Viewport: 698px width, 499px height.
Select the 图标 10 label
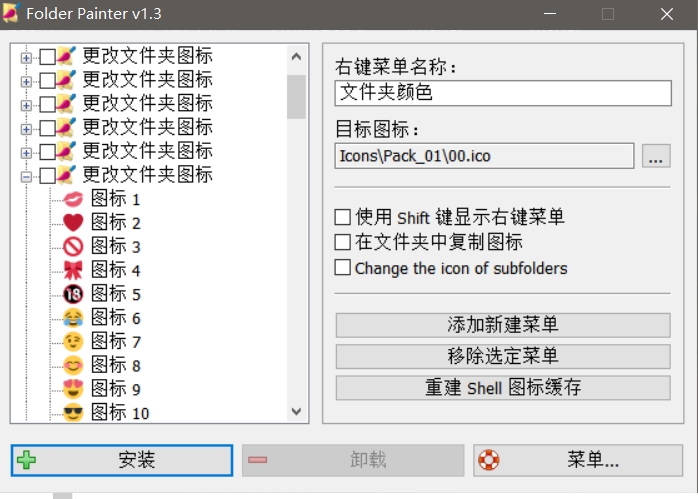pos(120,413)
